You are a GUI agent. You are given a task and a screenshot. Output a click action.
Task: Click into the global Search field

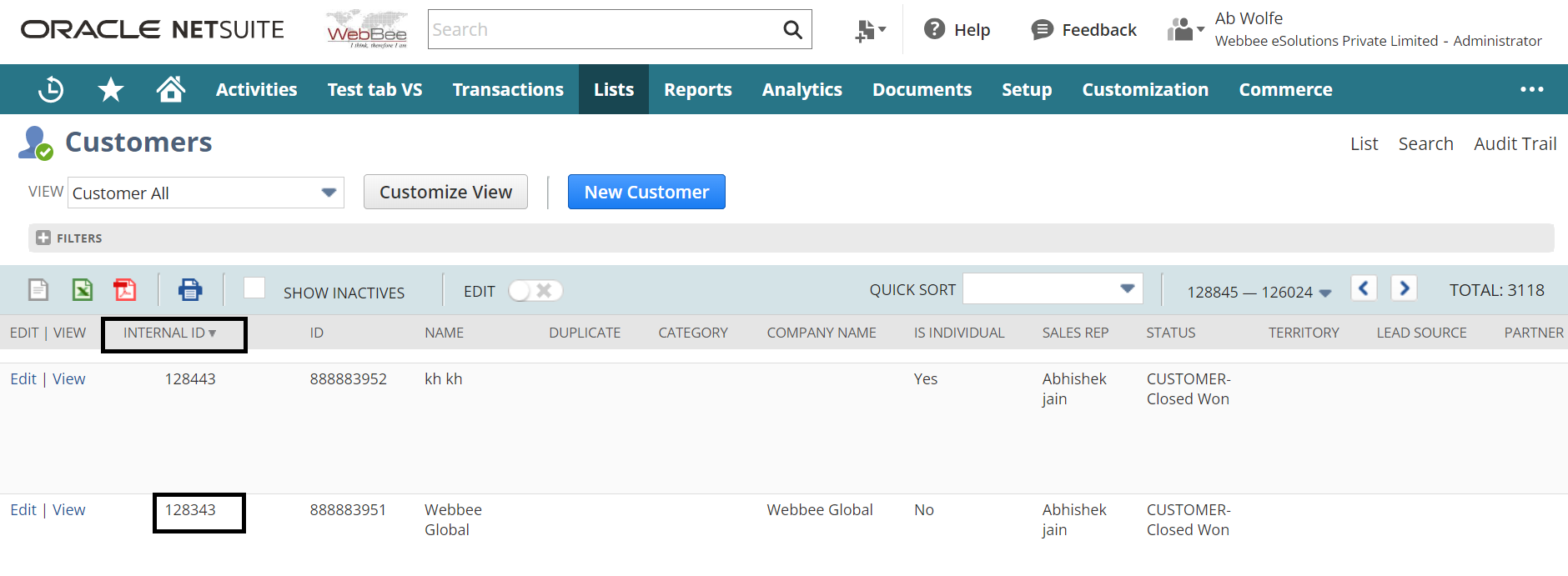coord(601,30)
